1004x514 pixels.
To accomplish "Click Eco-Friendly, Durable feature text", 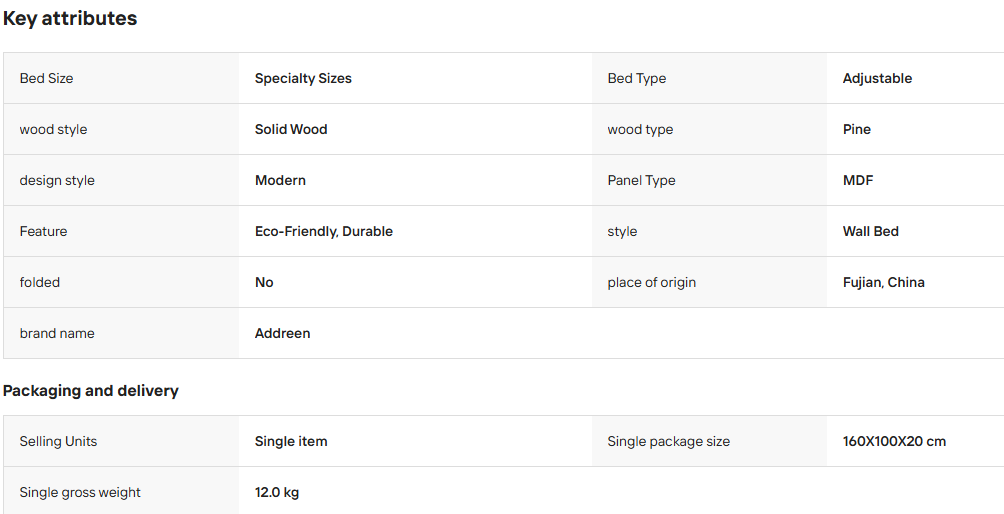I will tap(323, 231).
